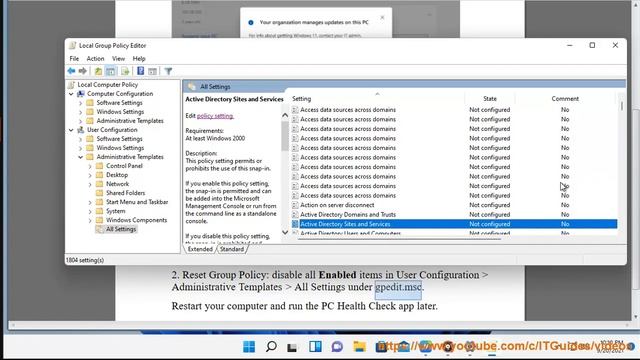The height and width of the screenshot is (360, 640).
Task: Click the Back arrow toolbar icon
Action: pos(71,71)
